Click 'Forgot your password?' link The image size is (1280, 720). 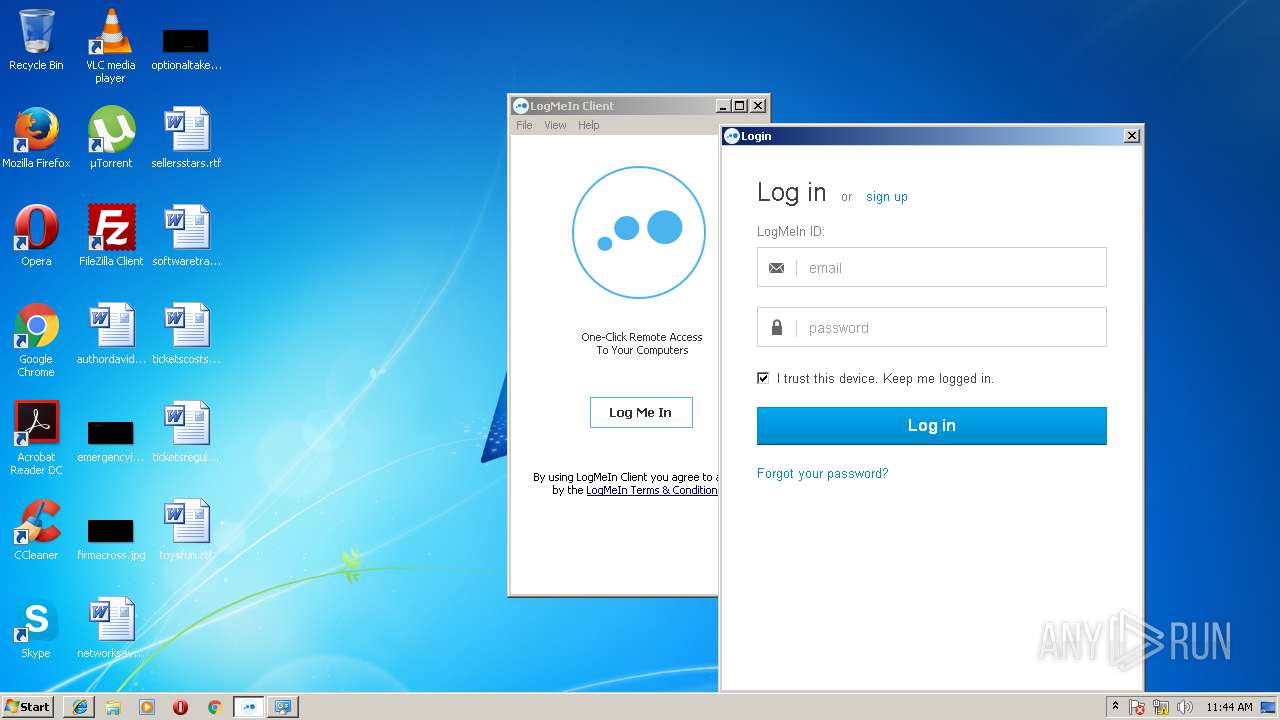tap(823, 473)
